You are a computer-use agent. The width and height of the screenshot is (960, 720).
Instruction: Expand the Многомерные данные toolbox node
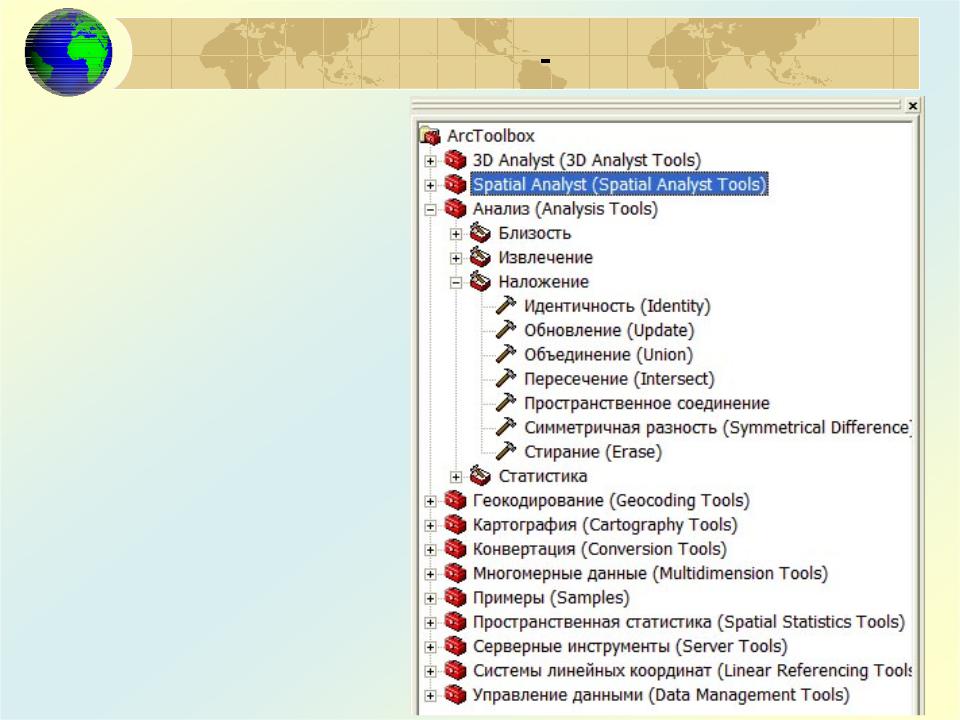point(430,574)
